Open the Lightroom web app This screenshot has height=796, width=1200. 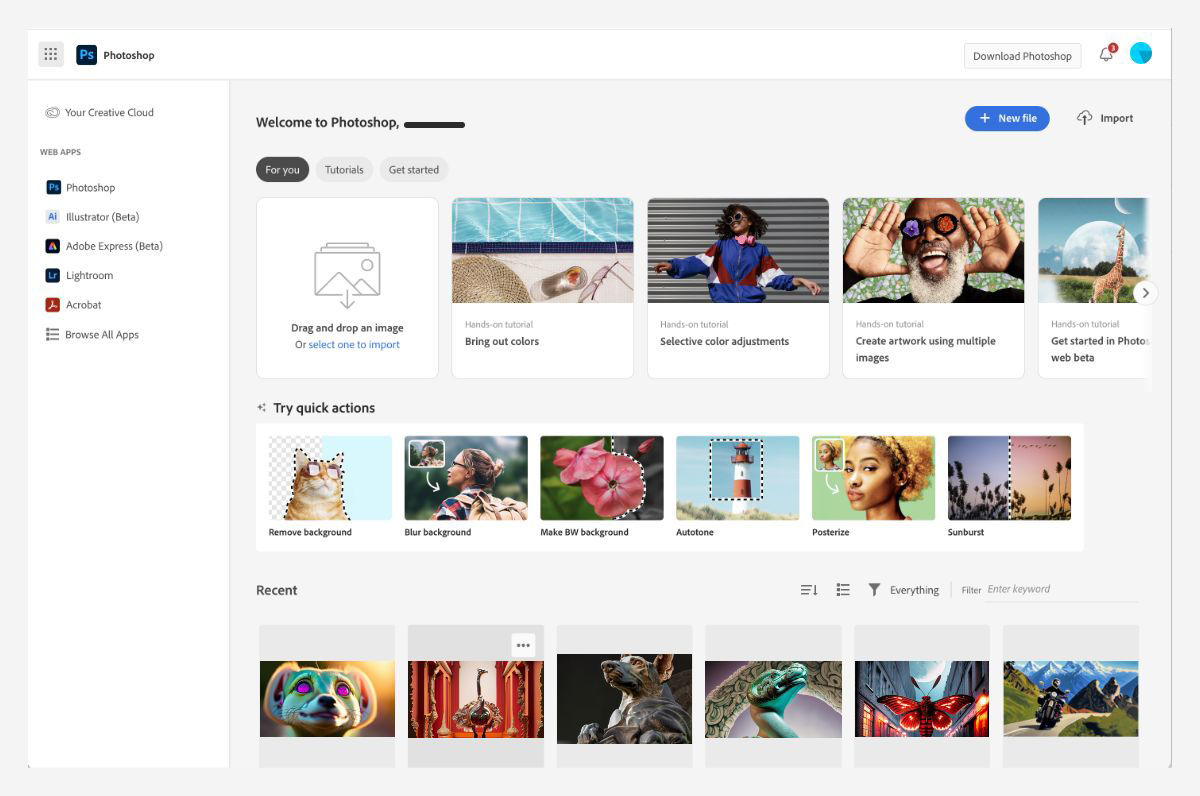coord(92,275)
